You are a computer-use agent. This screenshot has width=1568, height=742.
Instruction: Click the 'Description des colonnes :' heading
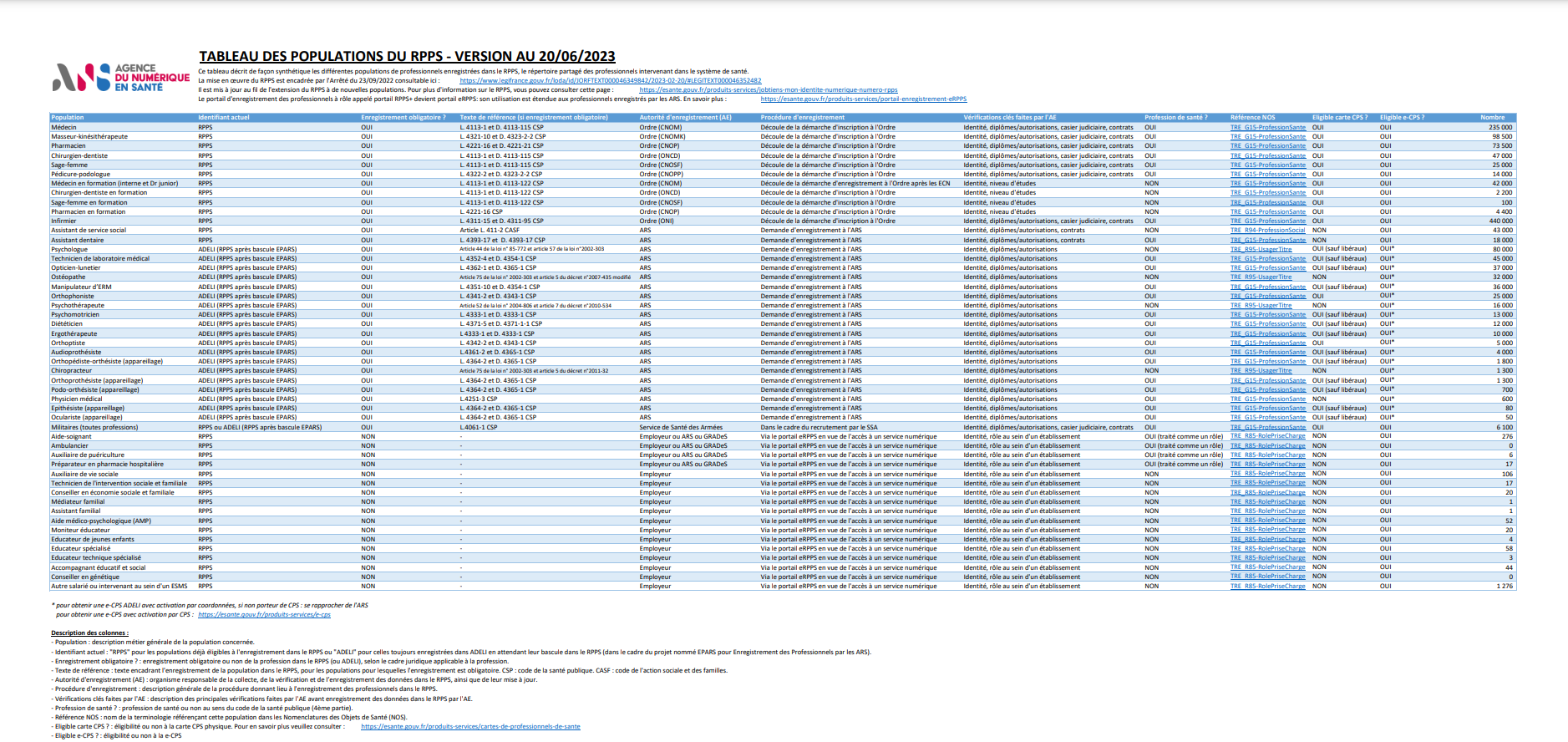pos(89,633)
